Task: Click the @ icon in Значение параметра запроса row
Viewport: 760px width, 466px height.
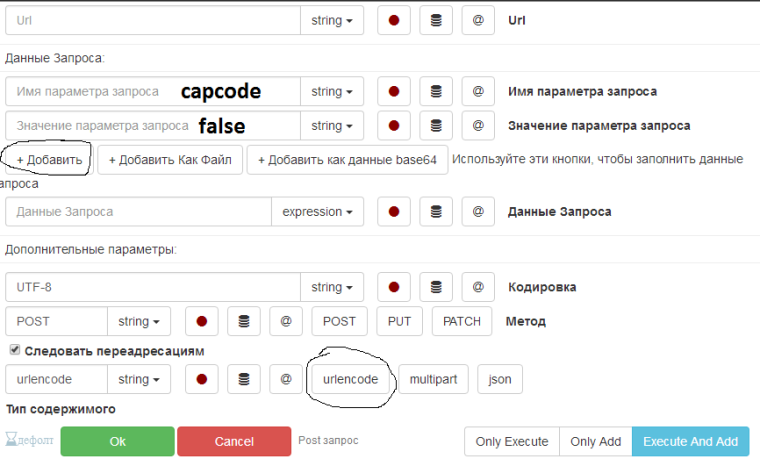Action: point(478,126)
